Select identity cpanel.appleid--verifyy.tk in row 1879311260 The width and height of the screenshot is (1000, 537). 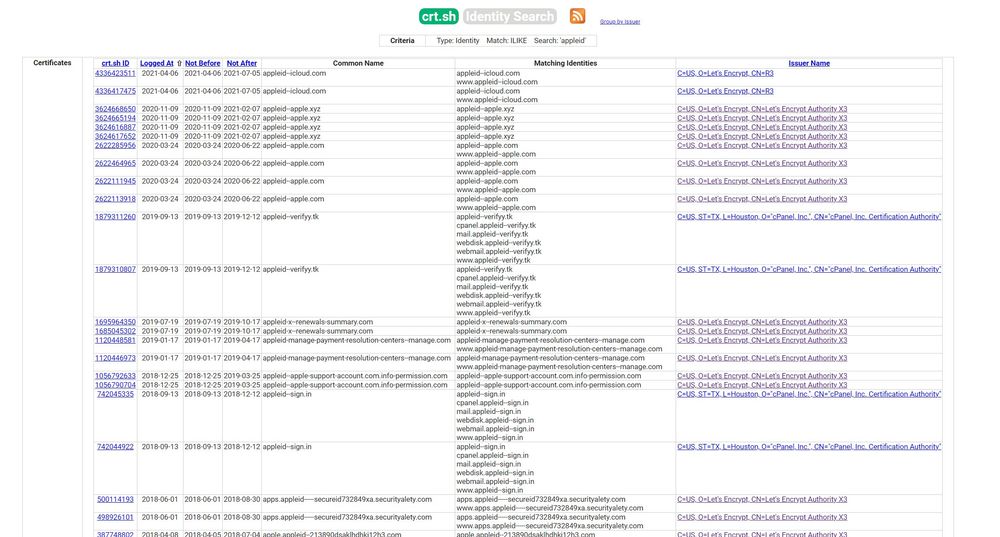[496, 226]
